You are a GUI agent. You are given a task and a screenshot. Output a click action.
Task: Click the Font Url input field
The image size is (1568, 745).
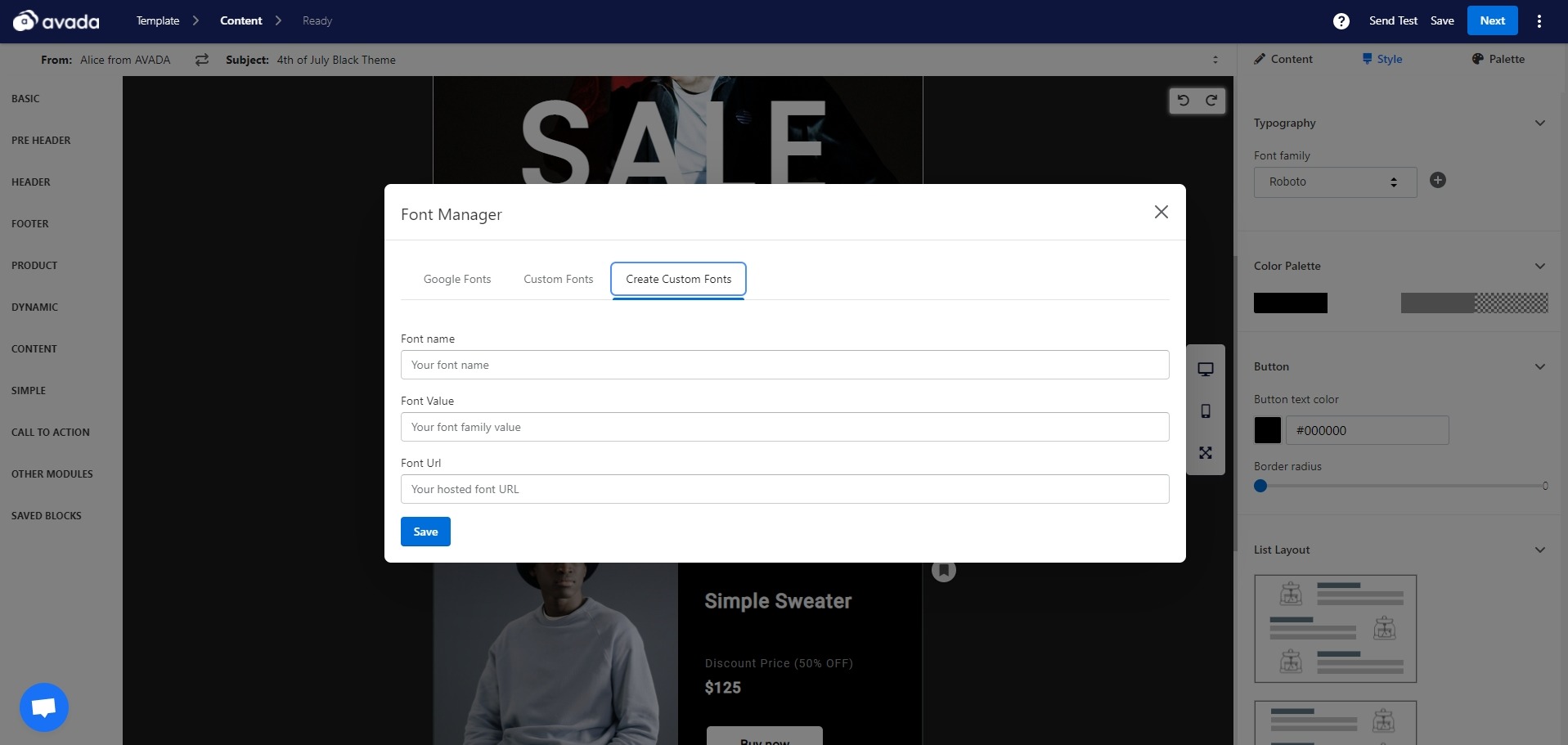click(784, 489)
